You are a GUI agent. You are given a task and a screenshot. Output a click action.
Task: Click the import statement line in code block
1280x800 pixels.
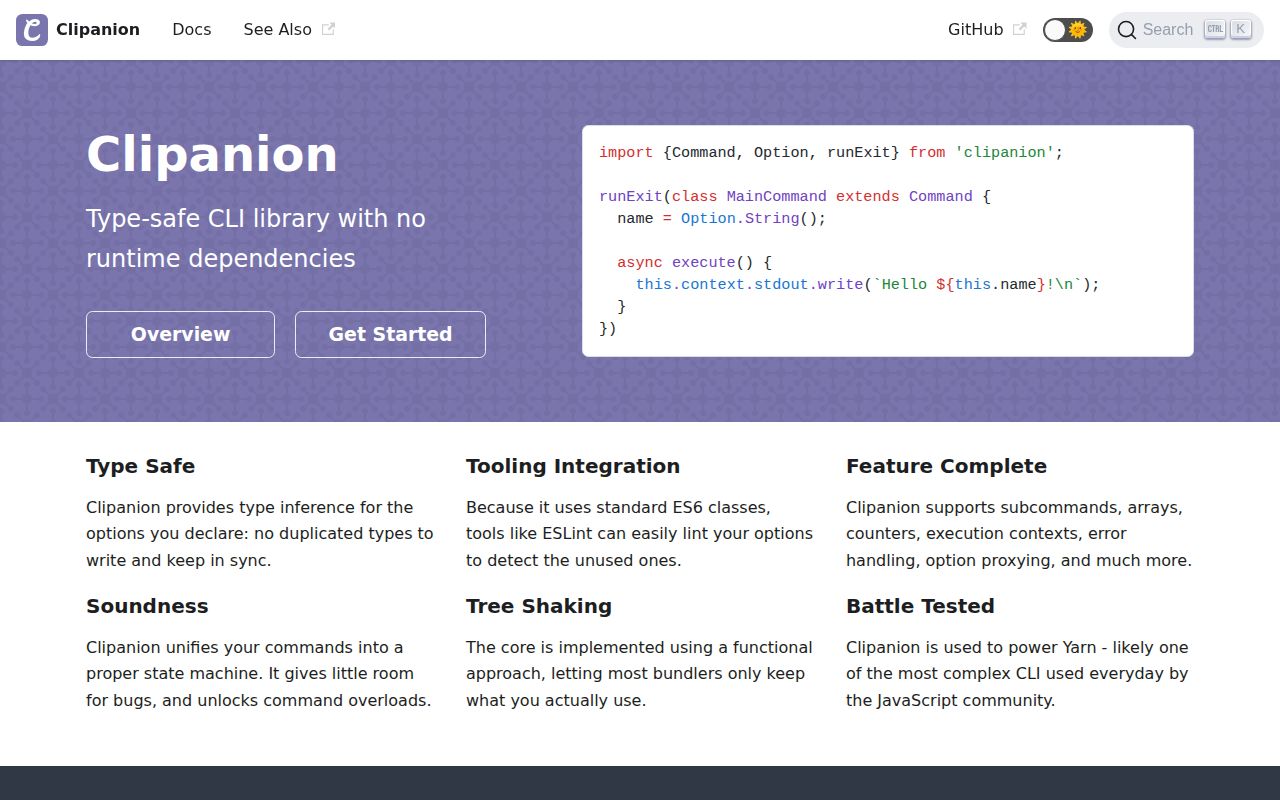[x=831, y=152]
